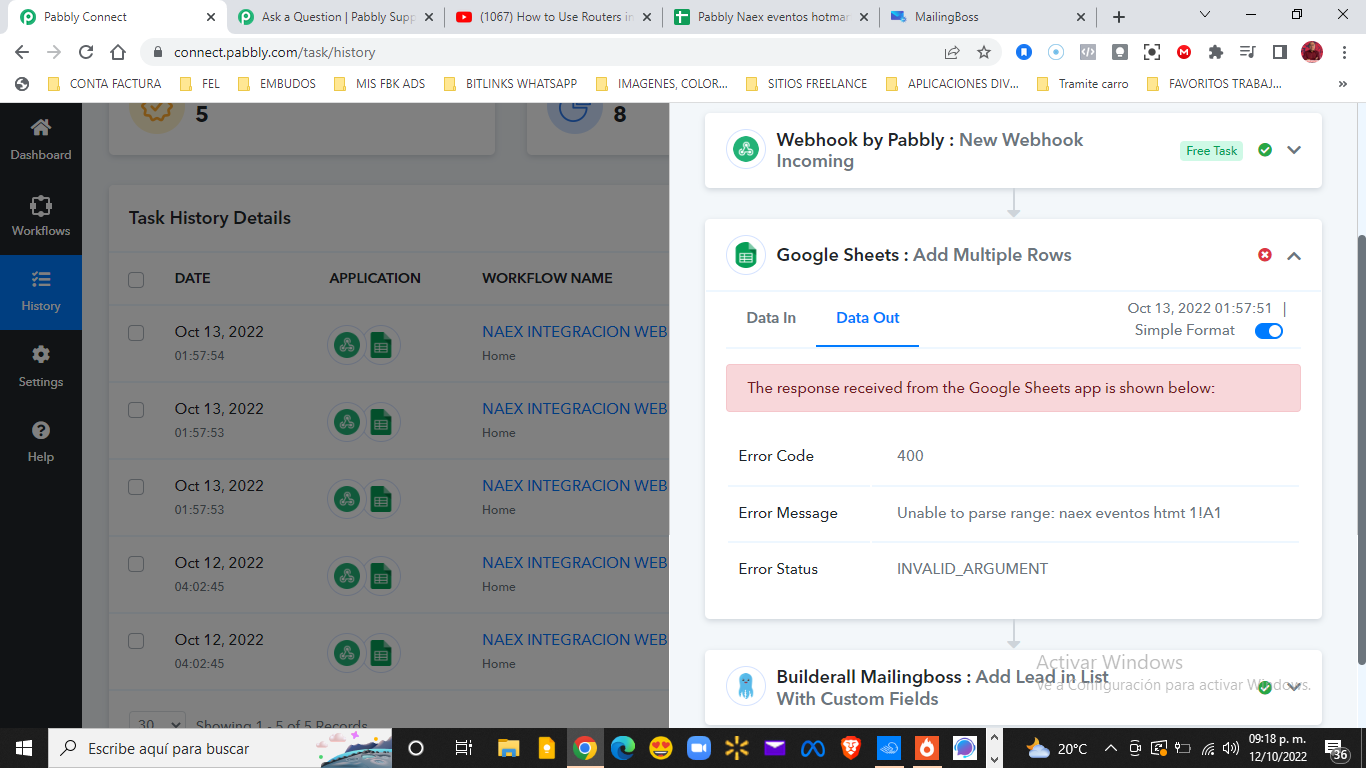The height and width of the screenshot is (768, 1366).
Task: Click the green success check on Webhook step
Action: point(1265,150)
